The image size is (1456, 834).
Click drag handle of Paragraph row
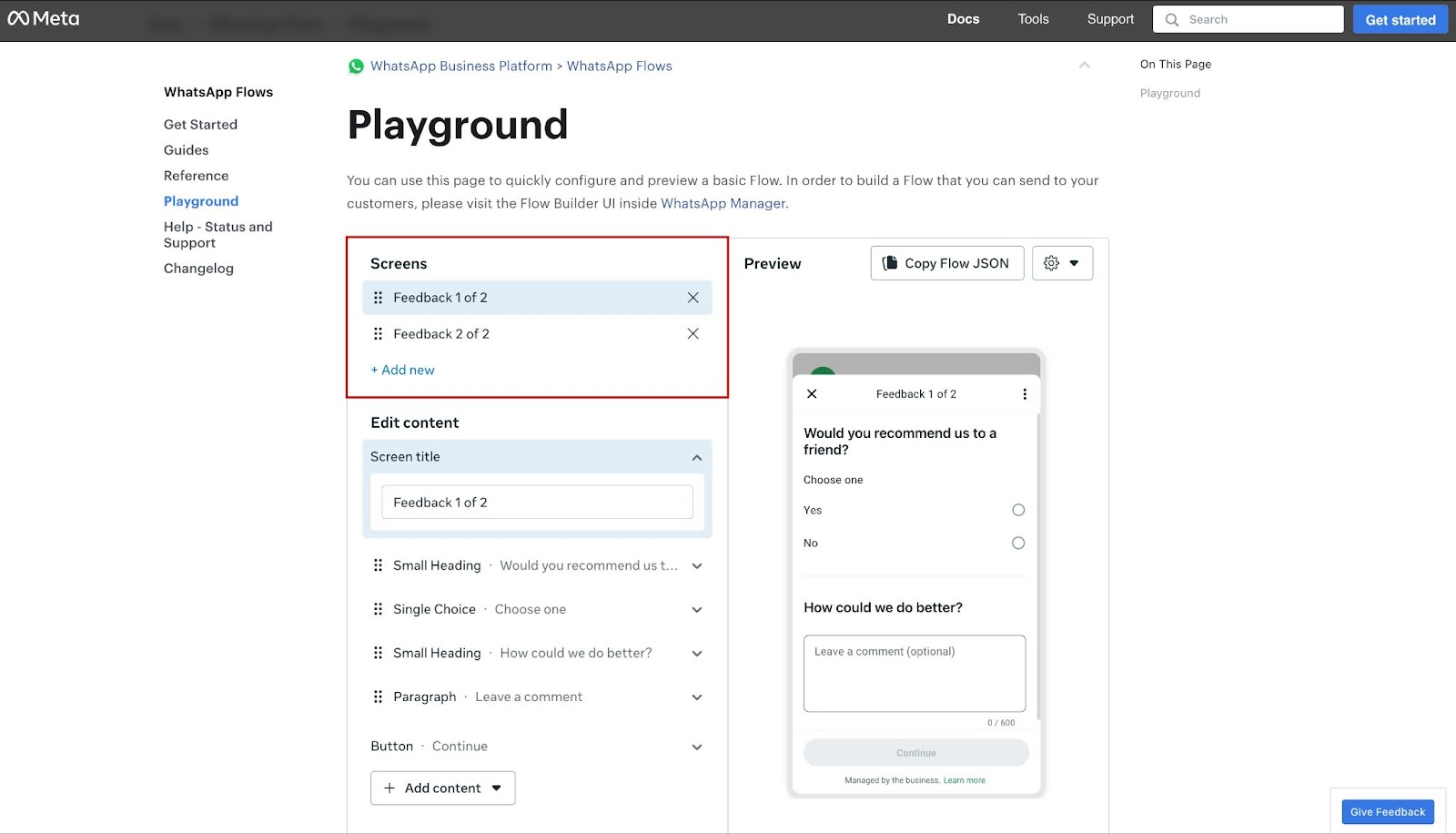point(378,697)
